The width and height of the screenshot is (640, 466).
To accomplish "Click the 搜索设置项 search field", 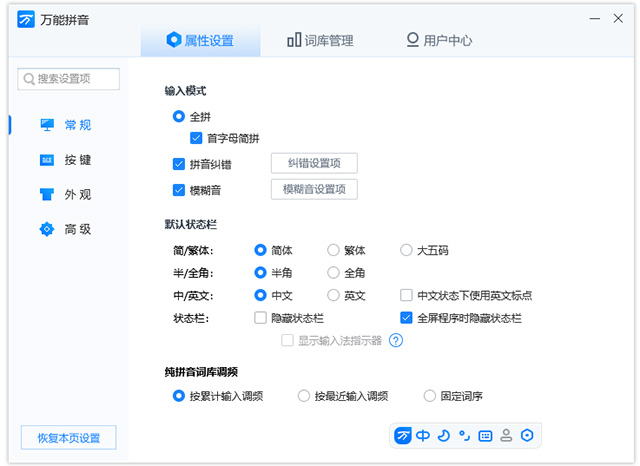I will [x=69, y=79].
